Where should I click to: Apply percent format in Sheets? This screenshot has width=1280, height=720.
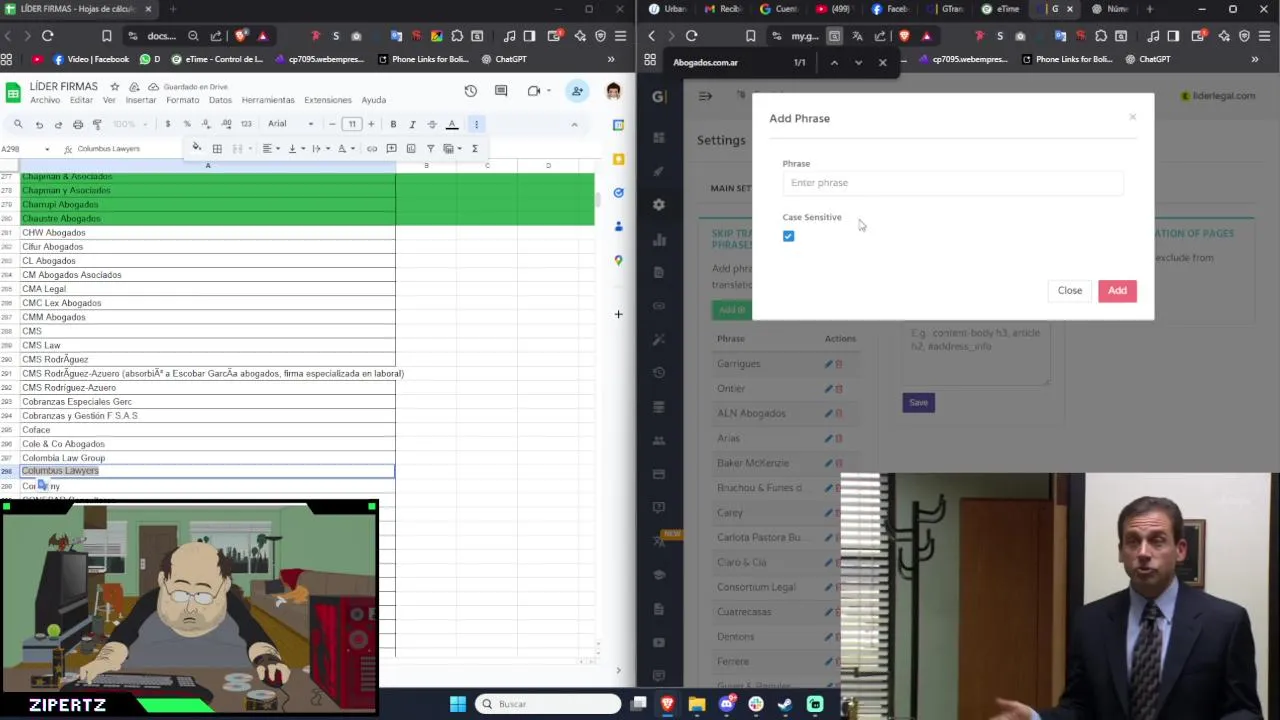[187, 124]
